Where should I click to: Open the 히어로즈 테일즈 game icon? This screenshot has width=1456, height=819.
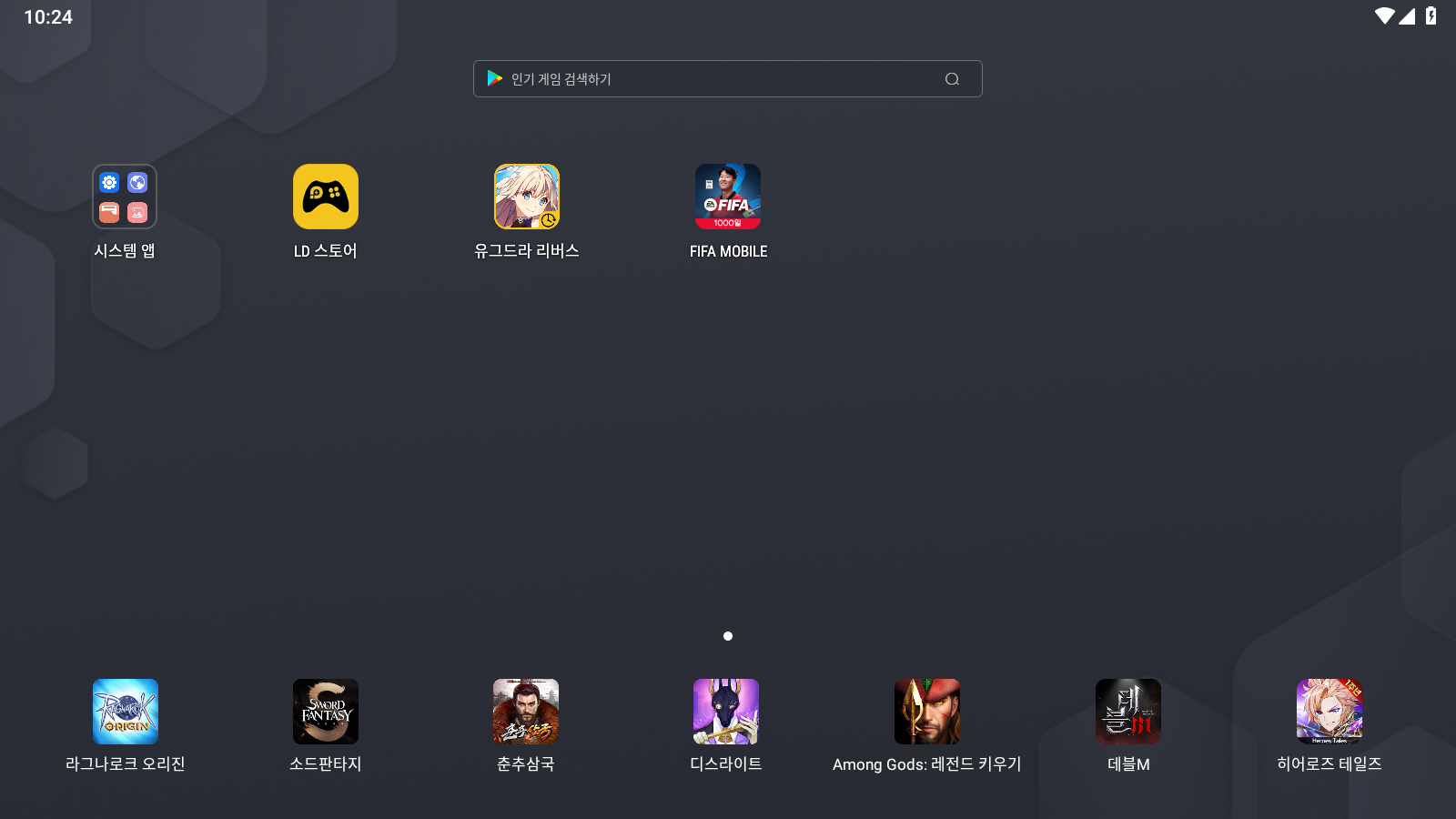(1330, 712)
